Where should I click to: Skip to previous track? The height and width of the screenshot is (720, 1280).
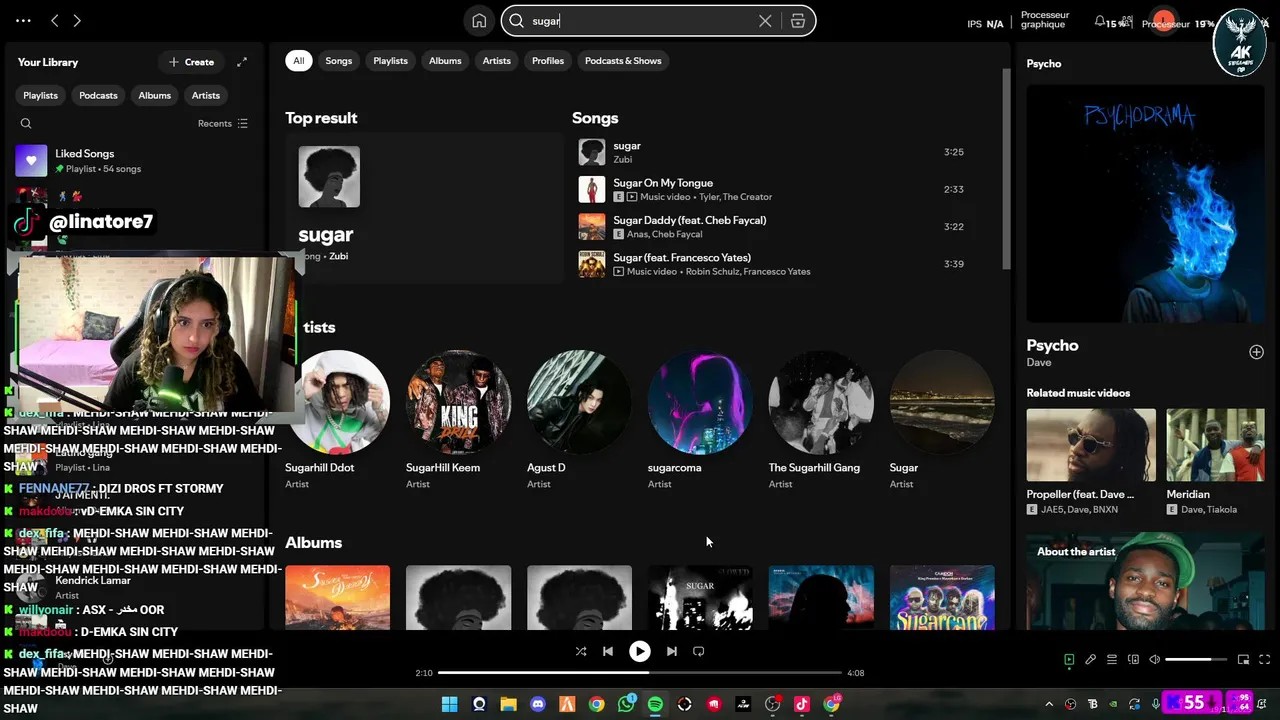tap(608, 651)
